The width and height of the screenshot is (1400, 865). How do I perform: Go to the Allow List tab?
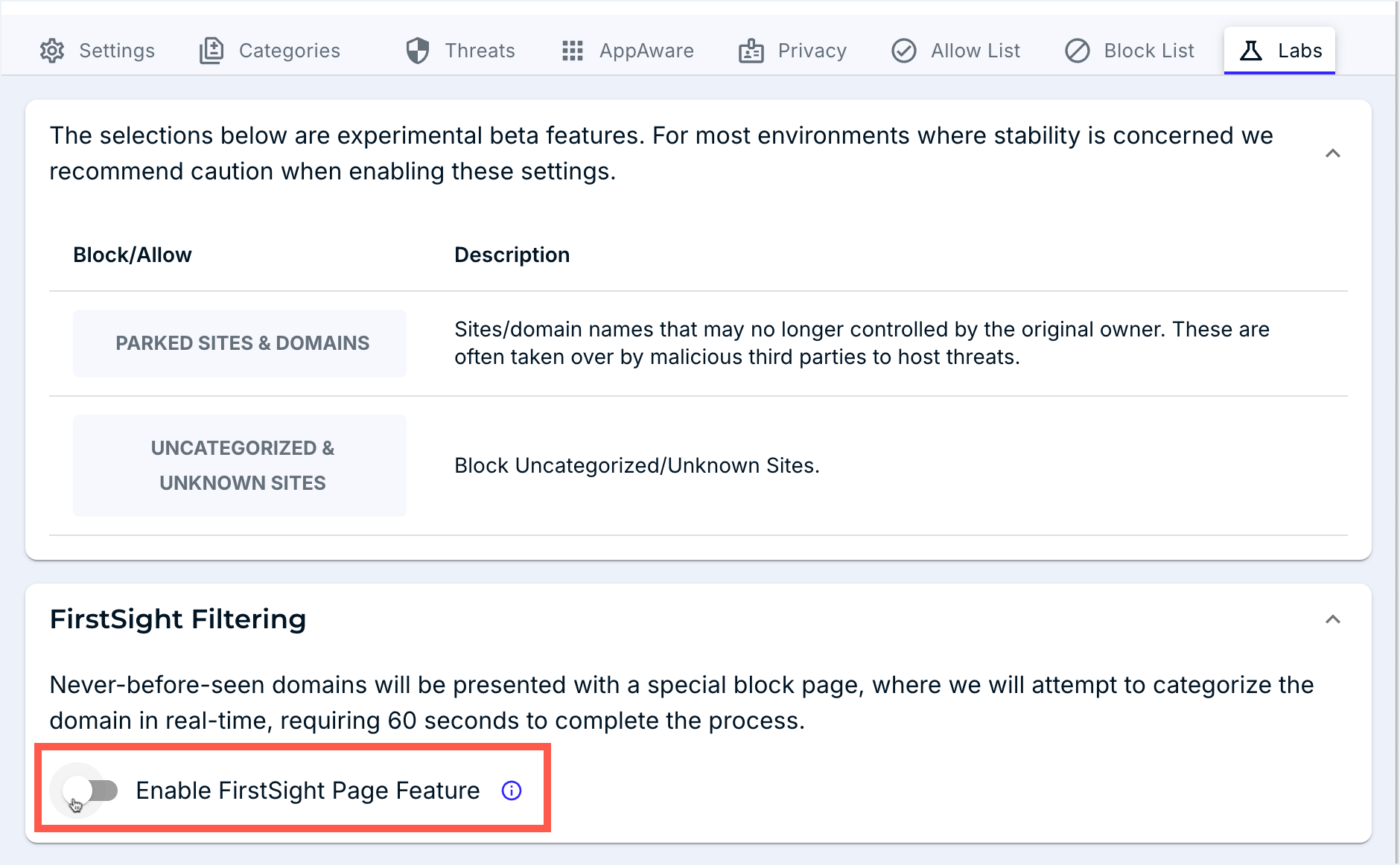point(975,51)
